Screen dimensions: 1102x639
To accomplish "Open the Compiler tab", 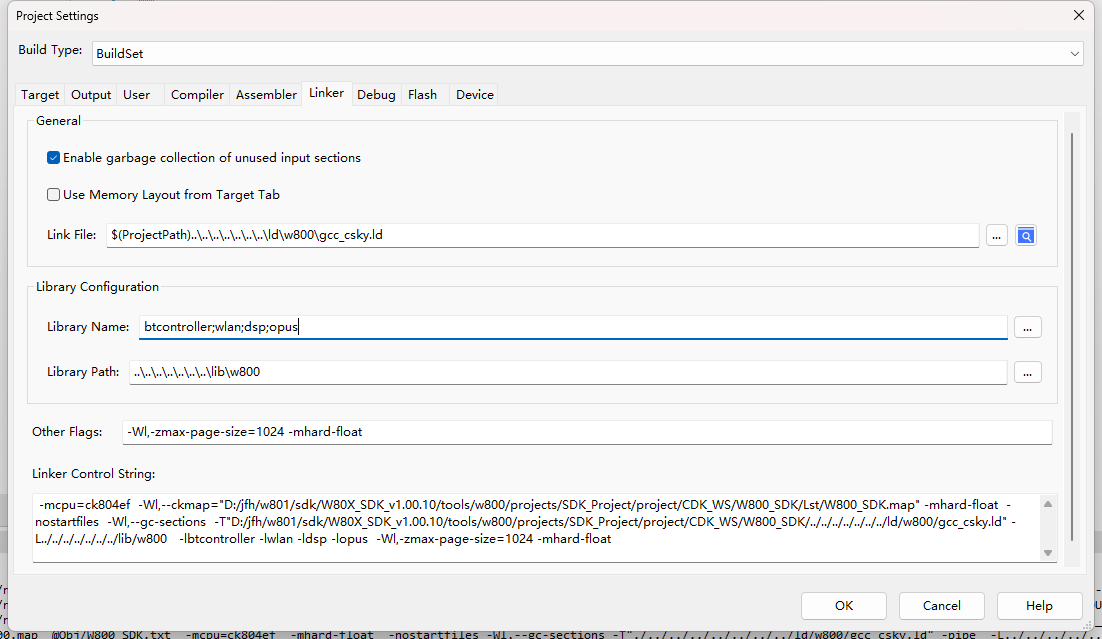I will click(x=197, y=95).
